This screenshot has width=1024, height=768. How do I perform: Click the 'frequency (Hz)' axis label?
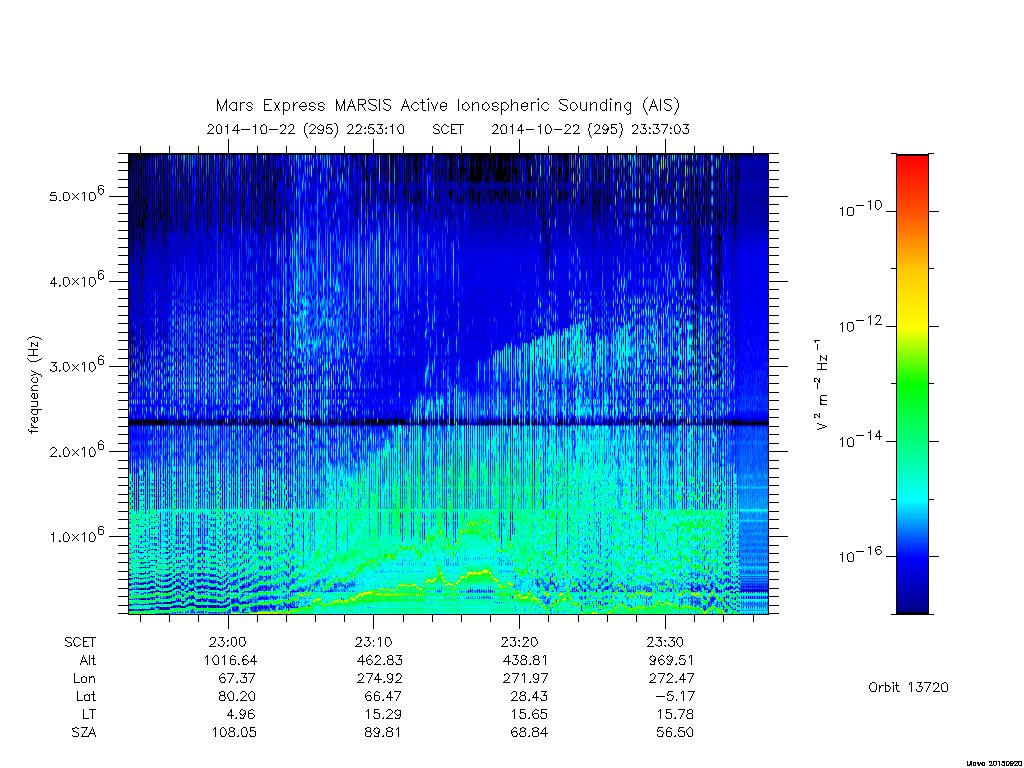point(35,385)
